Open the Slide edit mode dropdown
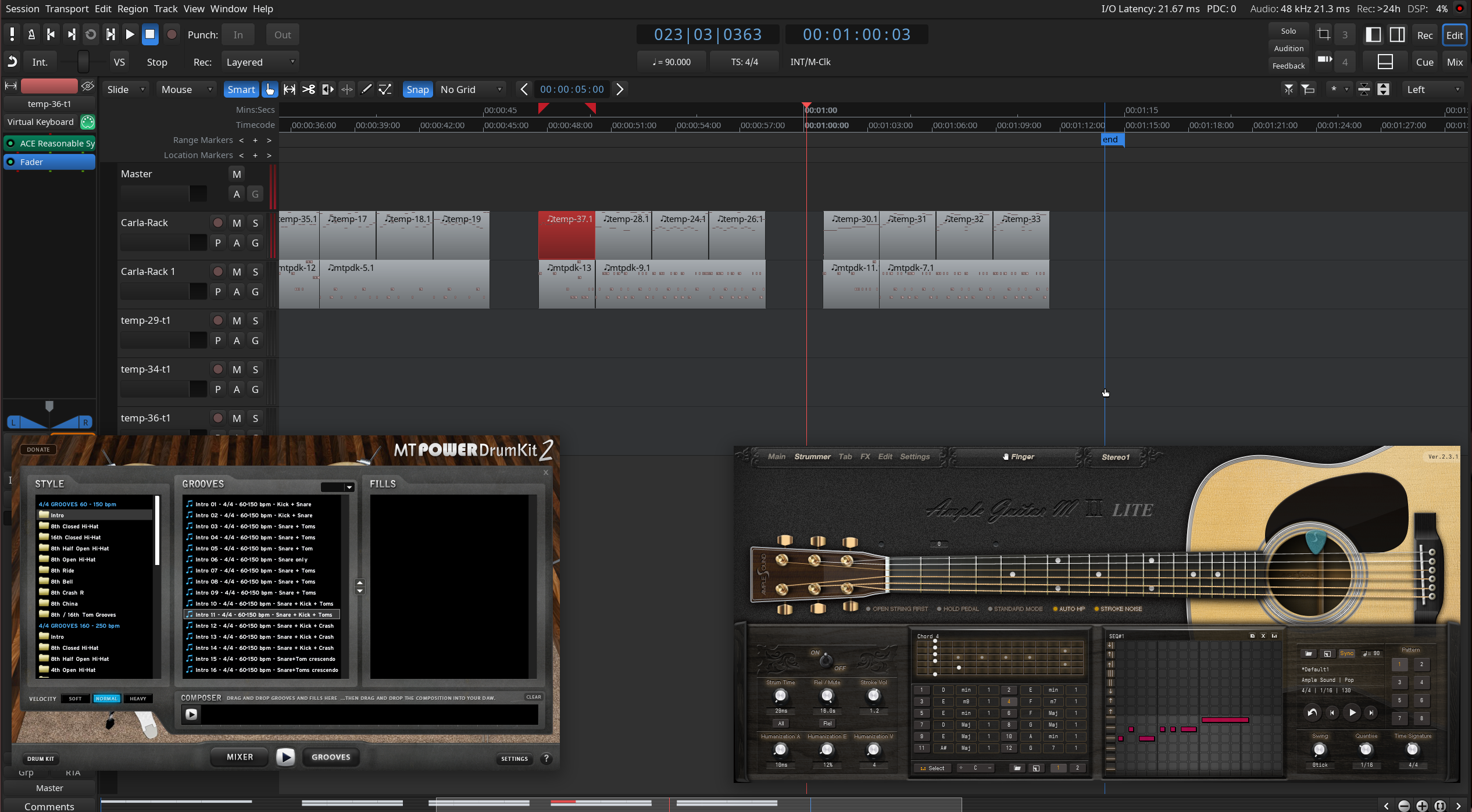The height and width of the screenshot is (812, 1472). pyautogui.click(x=126, y=90)
